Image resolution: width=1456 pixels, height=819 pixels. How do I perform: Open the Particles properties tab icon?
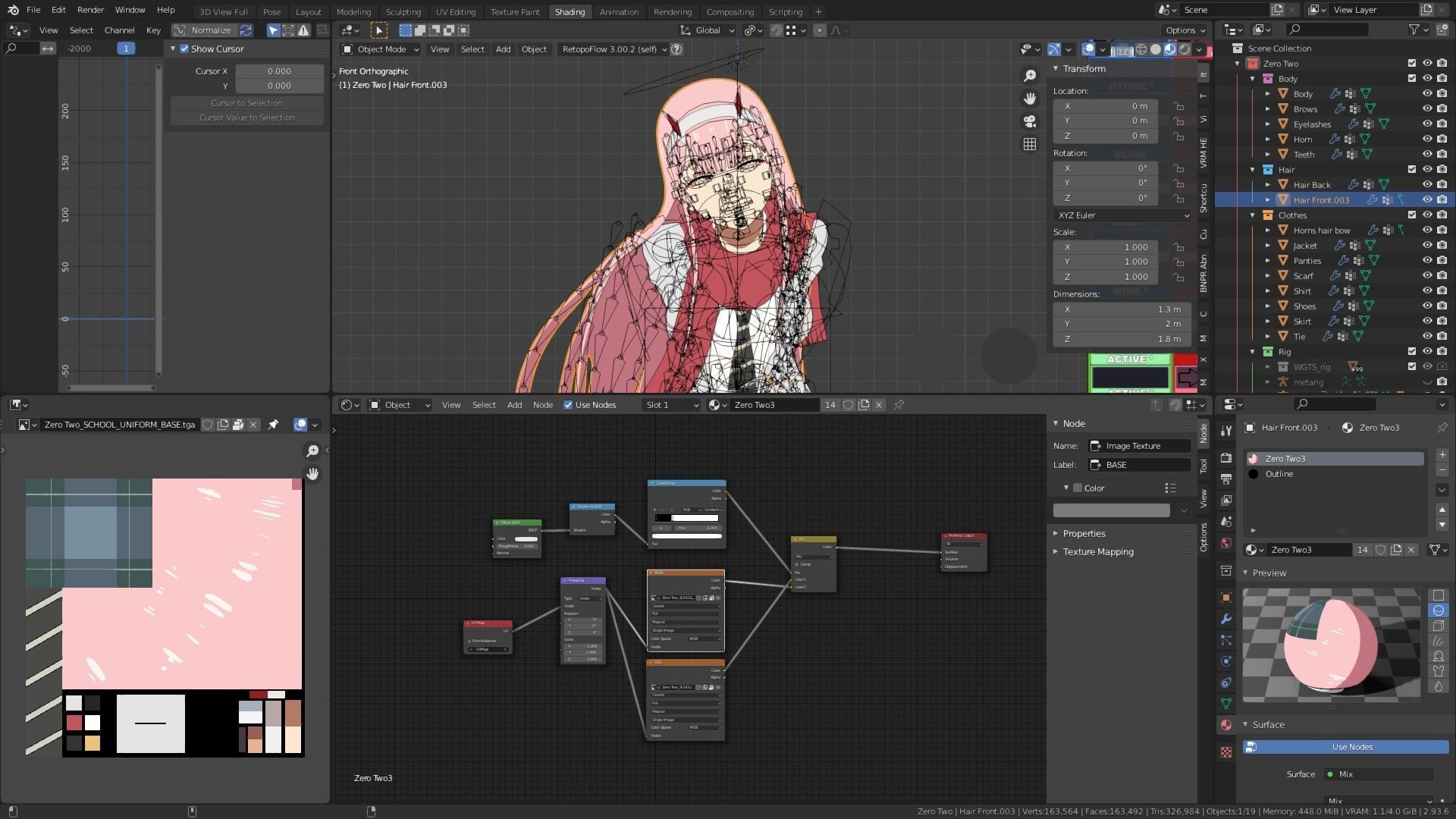(1226, 640)
